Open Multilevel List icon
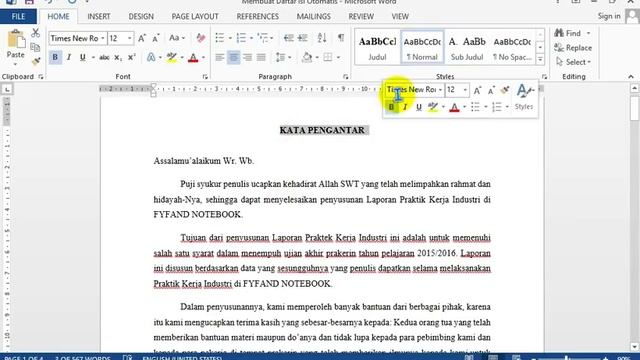Screen dimensions: 640x360 click(x=262, y=38)
